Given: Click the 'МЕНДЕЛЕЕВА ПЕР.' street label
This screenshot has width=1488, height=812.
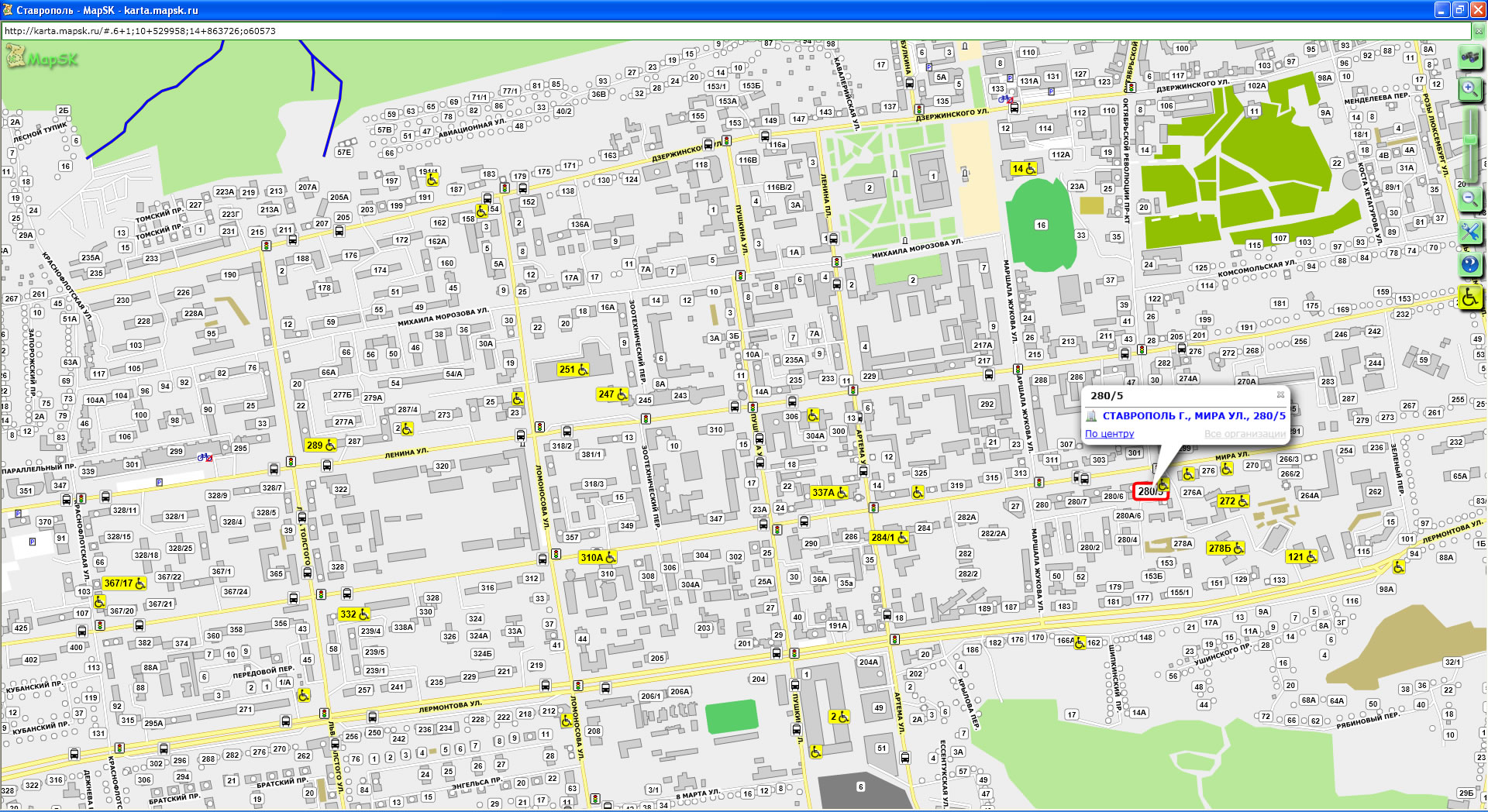Looking at the screenshot, I should [x=1376, y=98].
